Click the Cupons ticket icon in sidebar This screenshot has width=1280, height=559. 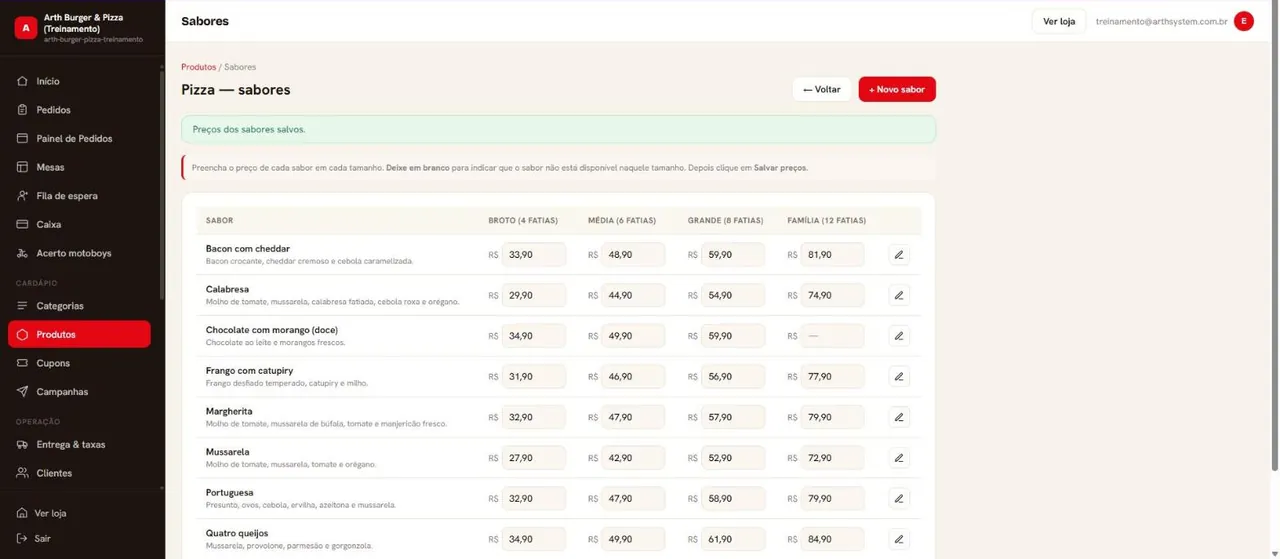click(22, 363)
